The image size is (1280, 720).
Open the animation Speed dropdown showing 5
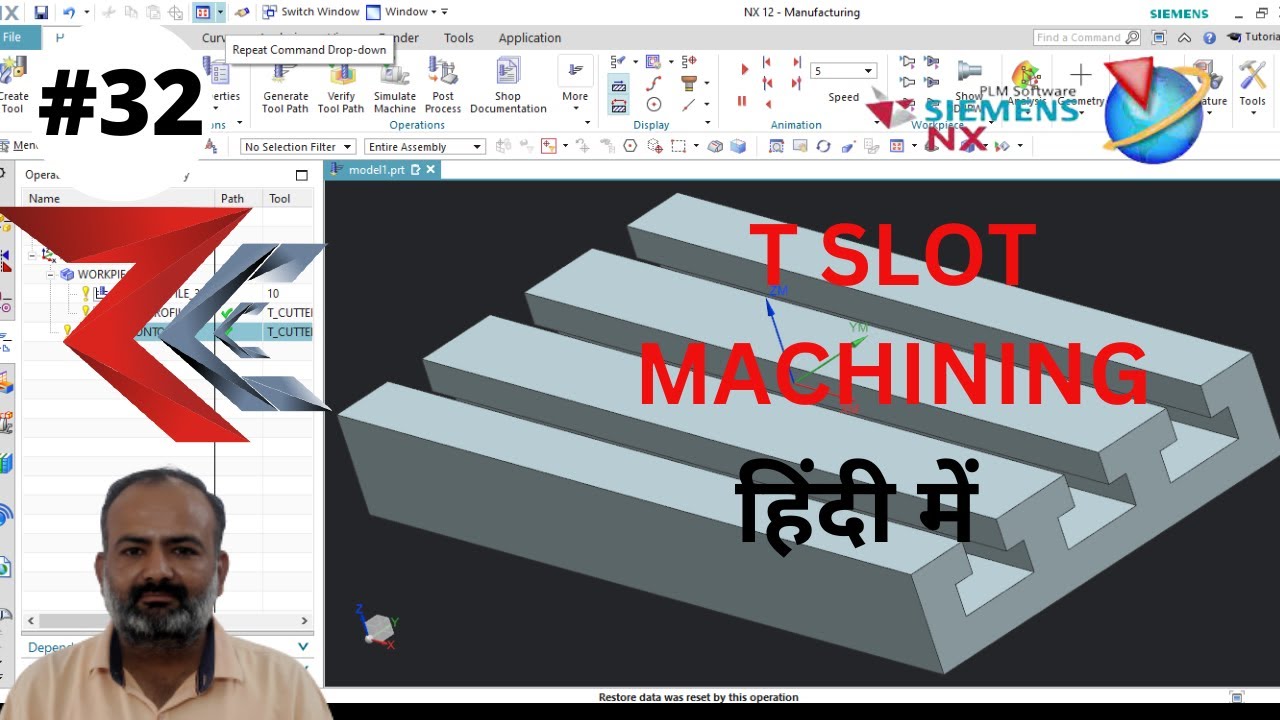coord(844,71)
